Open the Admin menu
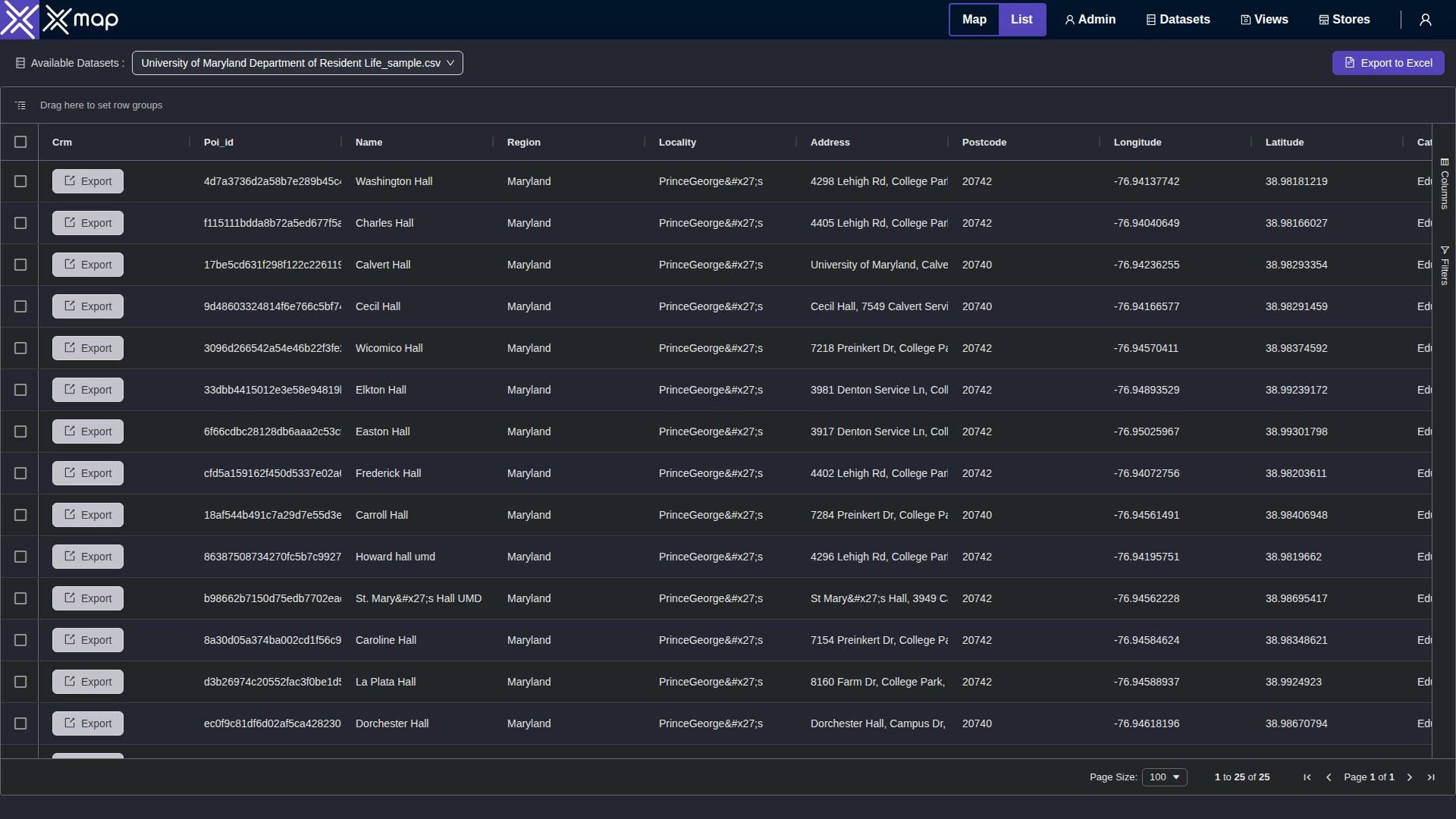Image resolution: width=1456 pixels, height=819 pixels. pyautogui.click(x=1090, y=20)
